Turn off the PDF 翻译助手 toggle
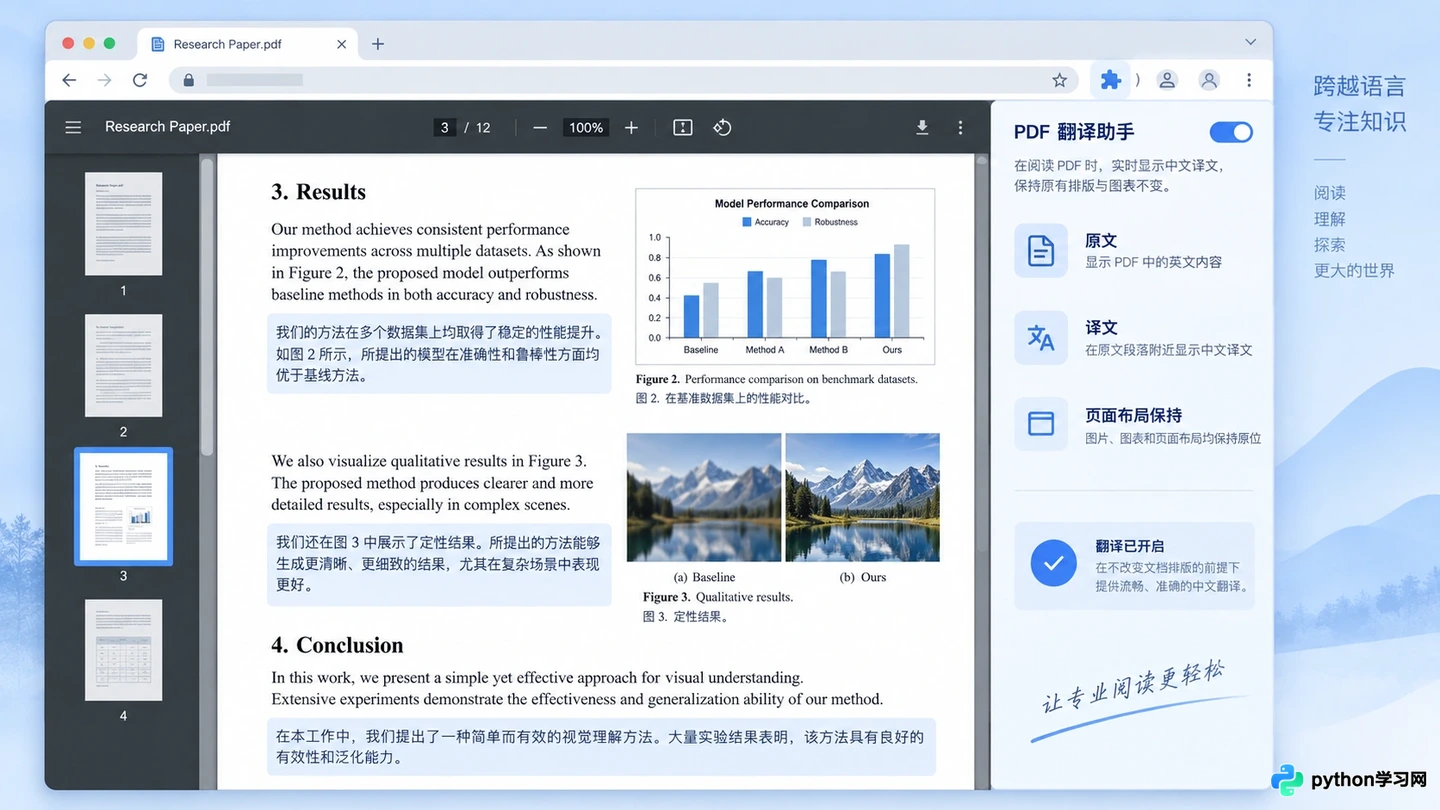 (1231, 132)
